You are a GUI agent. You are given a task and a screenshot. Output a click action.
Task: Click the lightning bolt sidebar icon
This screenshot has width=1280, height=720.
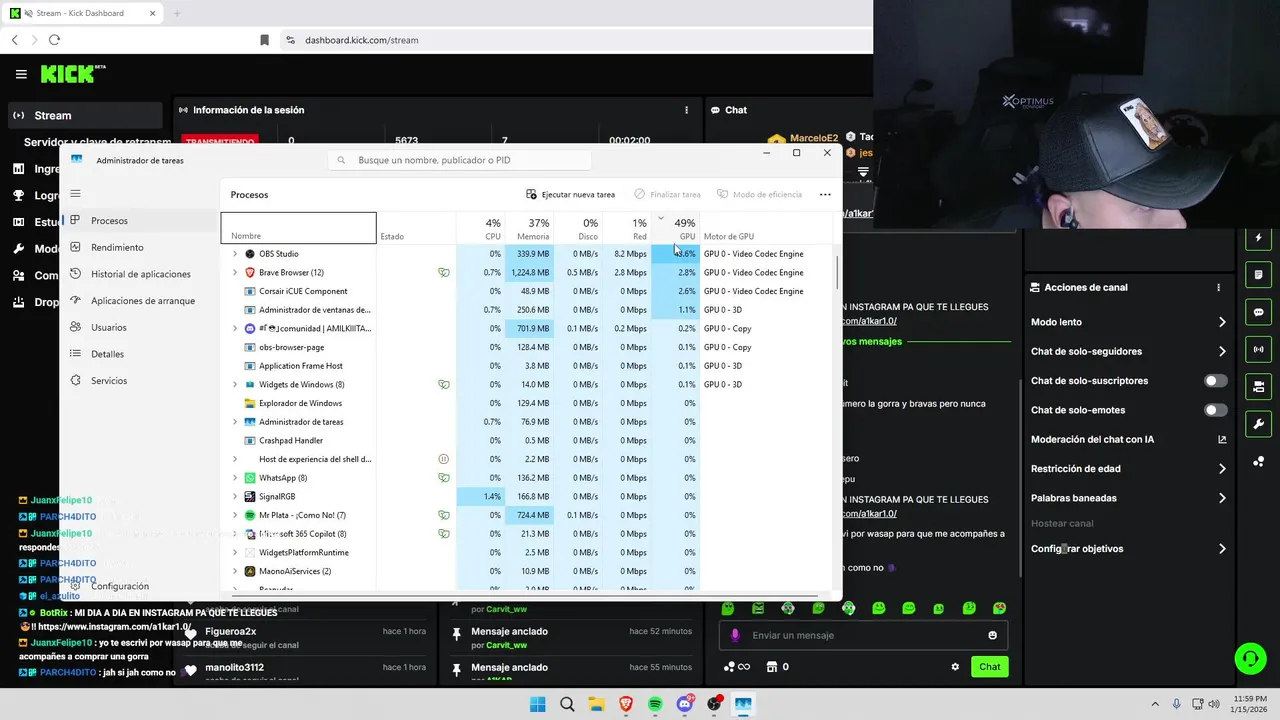point(1258,238)
